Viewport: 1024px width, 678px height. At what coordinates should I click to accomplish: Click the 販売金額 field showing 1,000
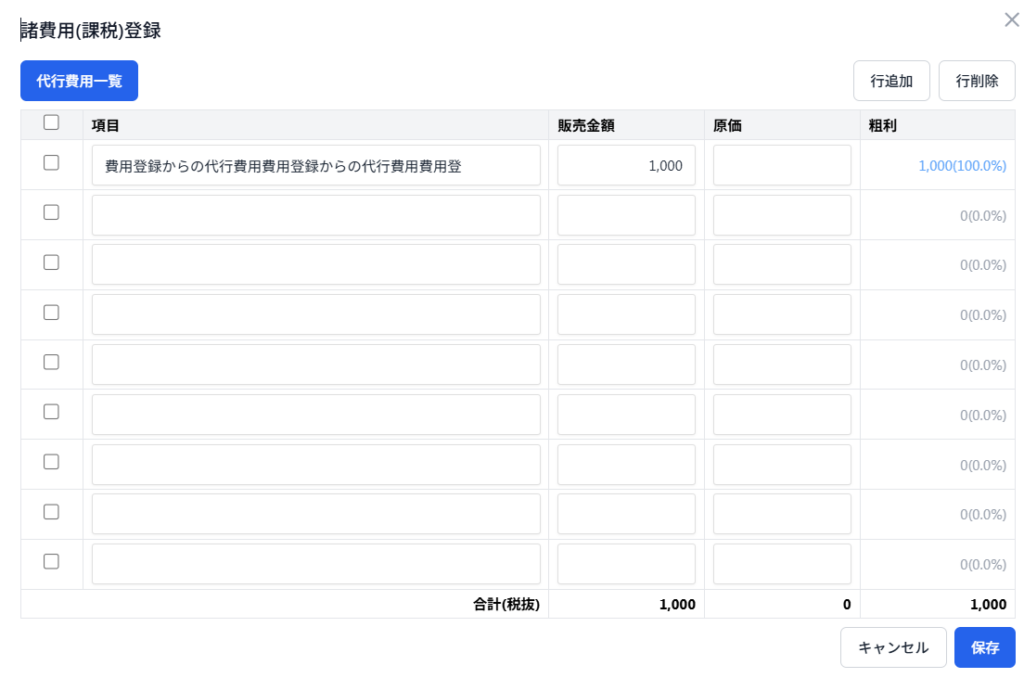point(626,165)
